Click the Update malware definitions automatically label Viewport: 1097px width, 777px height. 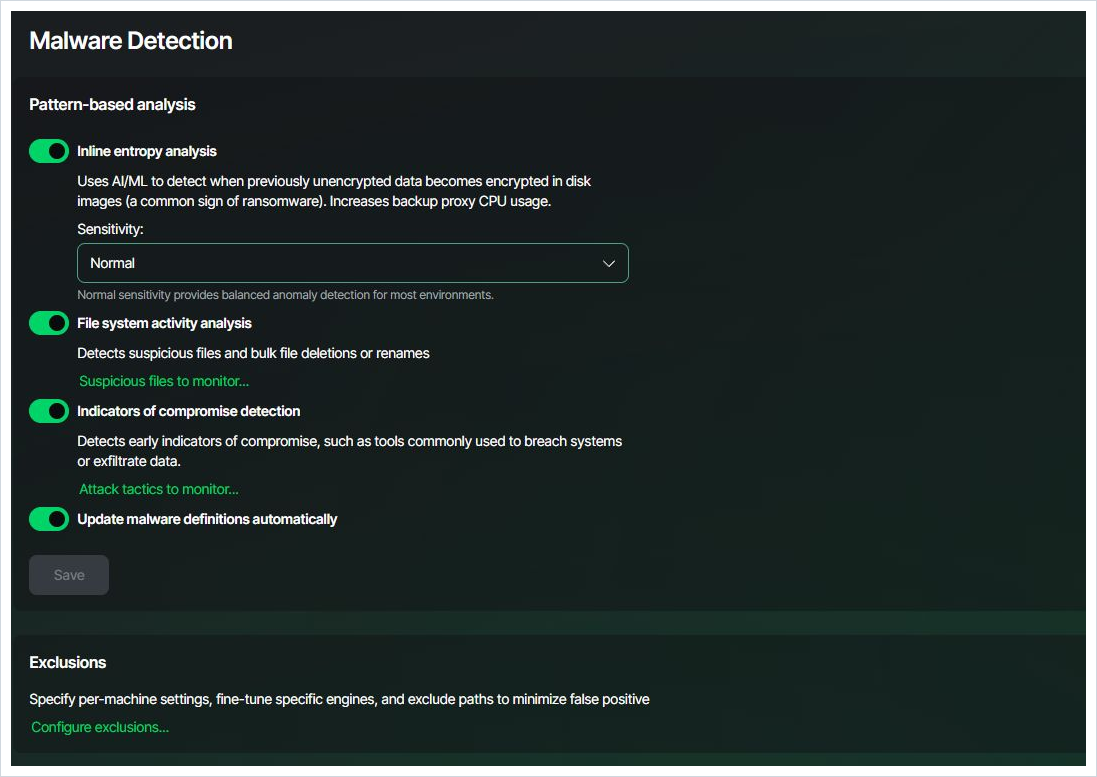pyautogui.click(x=207, y=519)
